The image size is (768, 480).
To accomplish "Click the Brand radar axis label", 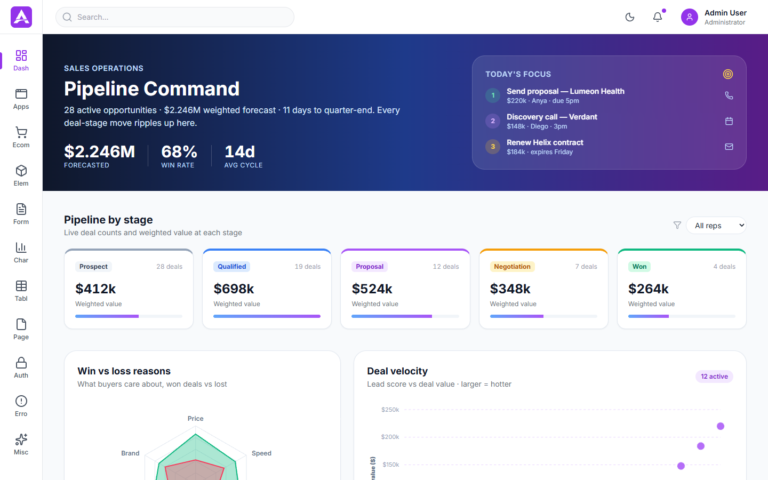I will point(130,453).
